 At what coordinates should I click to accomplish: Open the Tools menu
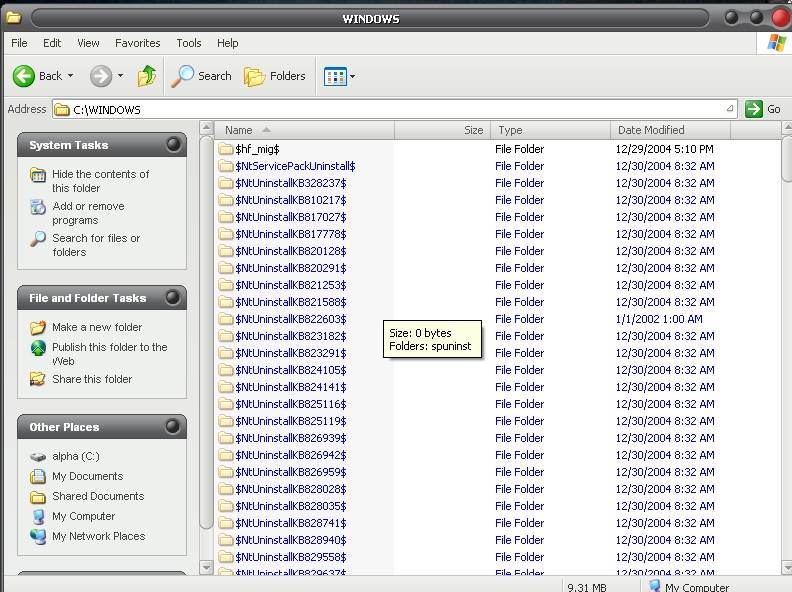coord(188,43)
